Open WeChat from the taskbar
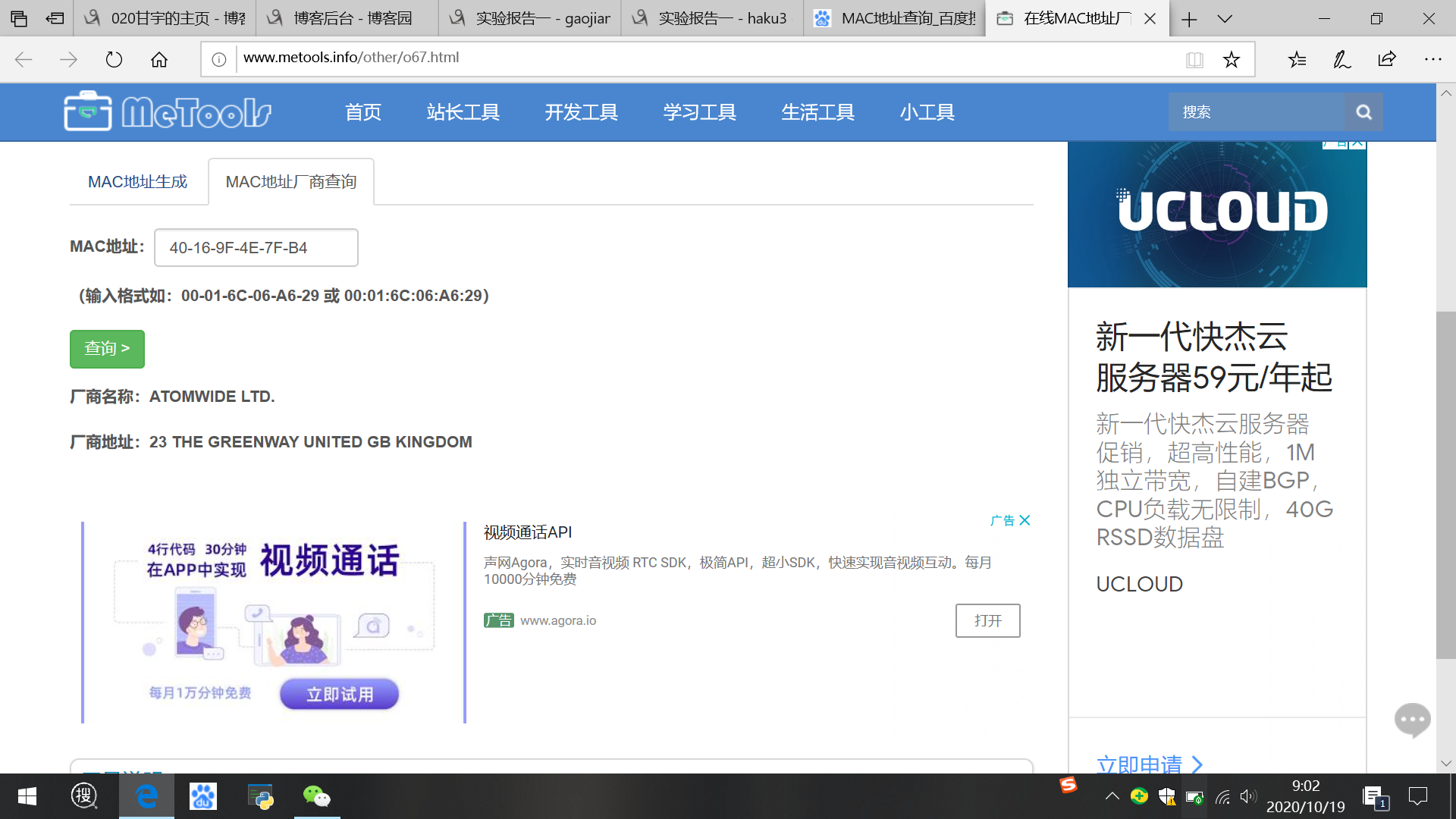This screenshot has height=819, width=1456. [316, 796]
